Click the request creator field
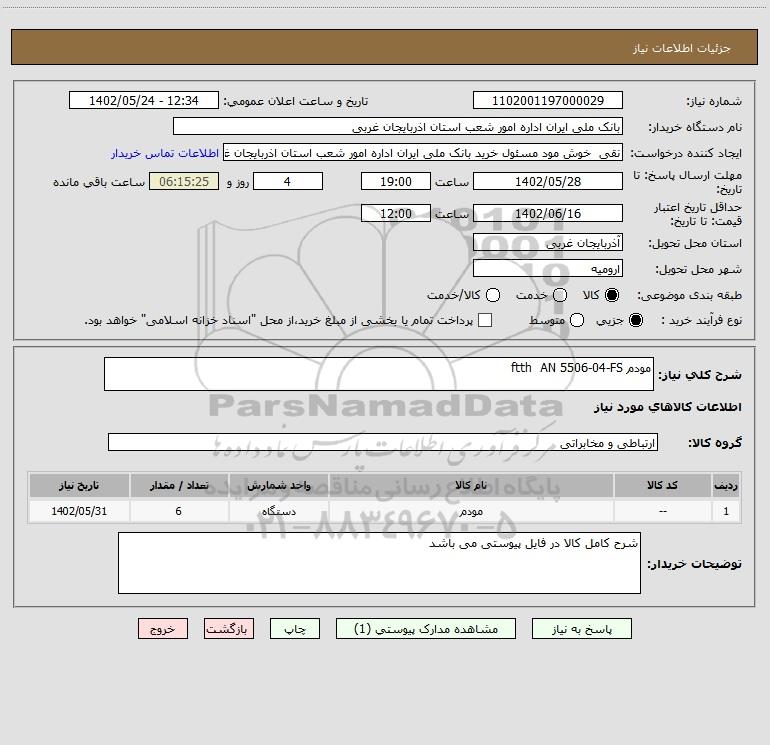 (423, 153)
